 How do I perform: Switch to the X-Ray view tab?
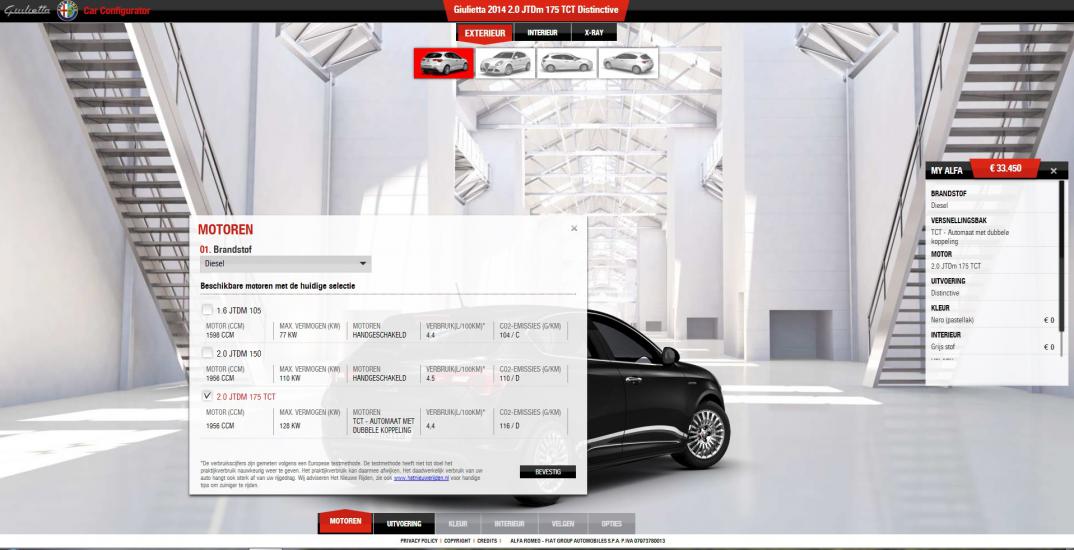[x=594, y=33]
